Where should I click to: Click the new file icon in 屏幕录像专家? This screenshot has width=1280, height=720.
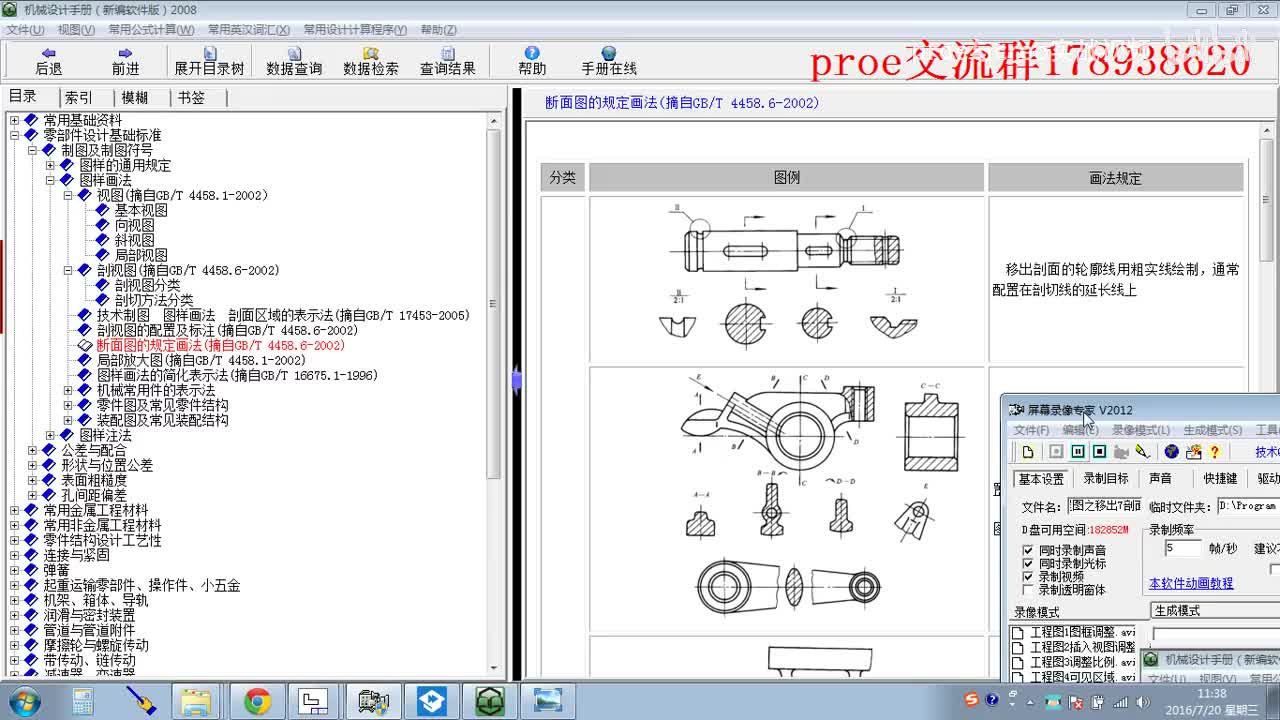point(1027,452)
